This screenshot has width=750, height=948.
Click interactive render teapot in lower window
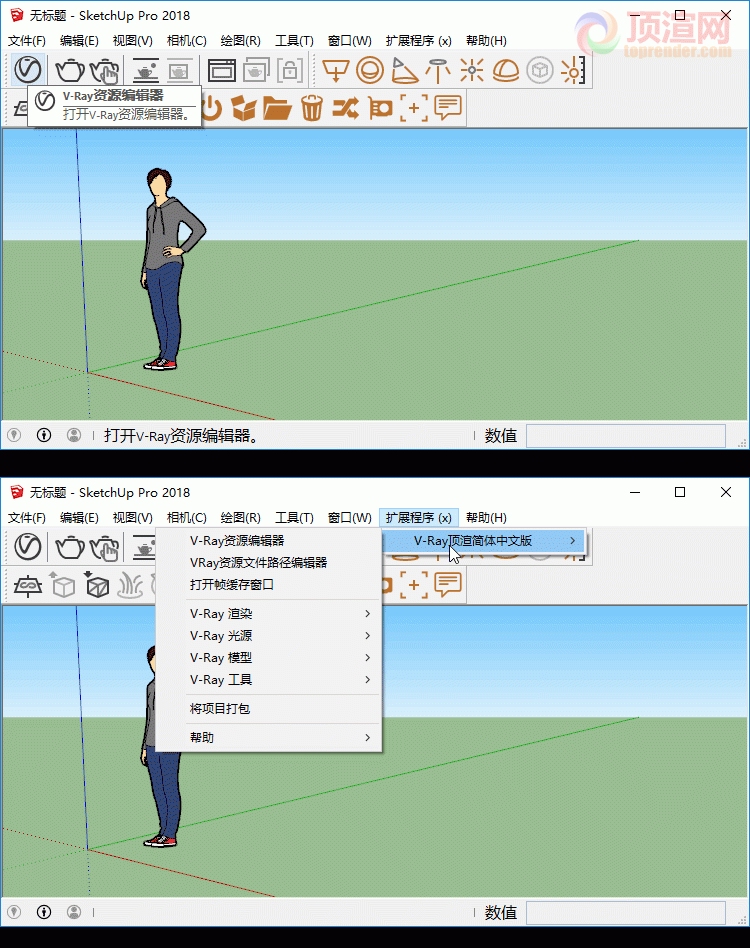[x=105, y=547]
